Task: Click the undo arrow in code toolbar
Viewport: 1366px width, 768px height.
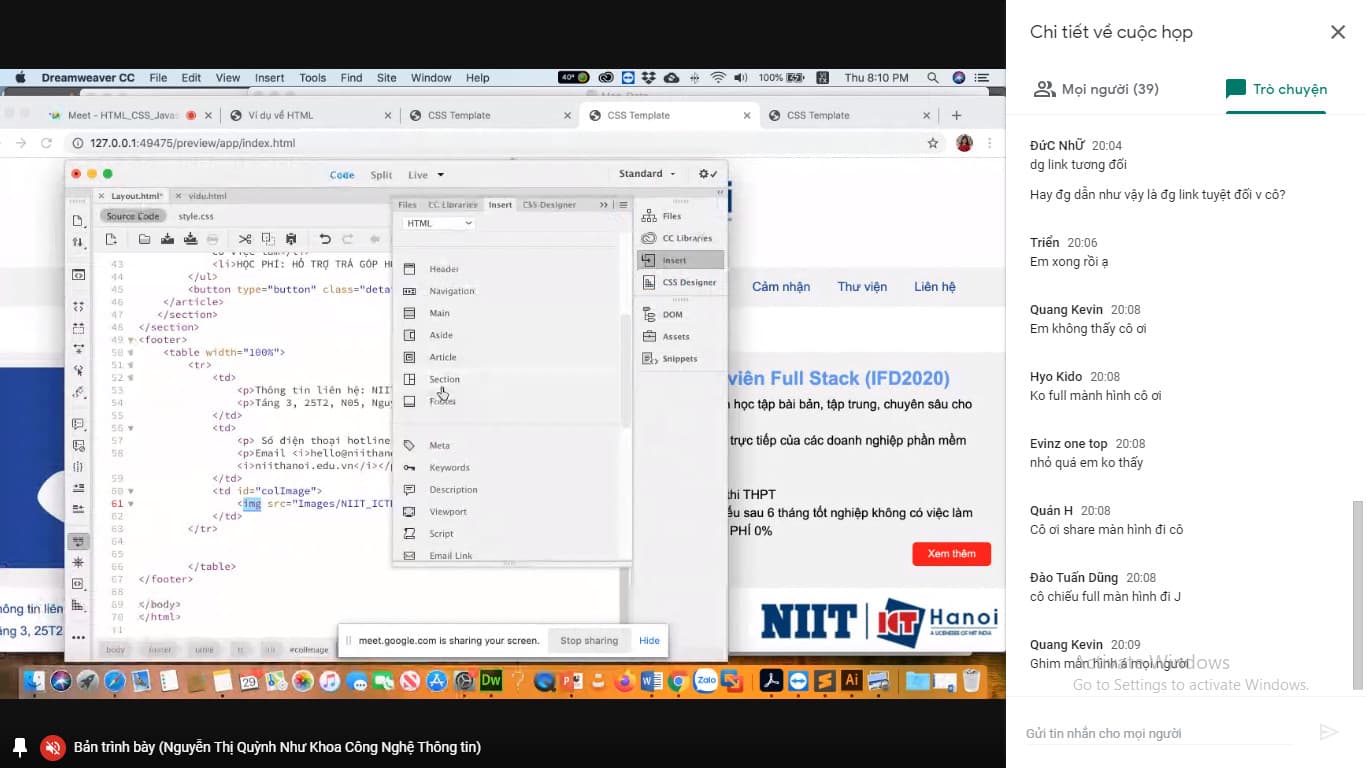Action: click(x=325, y=239)
